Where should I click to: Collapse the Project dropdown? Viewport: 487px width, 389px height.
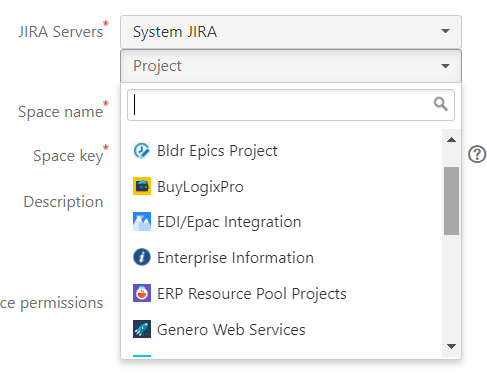click(291, 66)
